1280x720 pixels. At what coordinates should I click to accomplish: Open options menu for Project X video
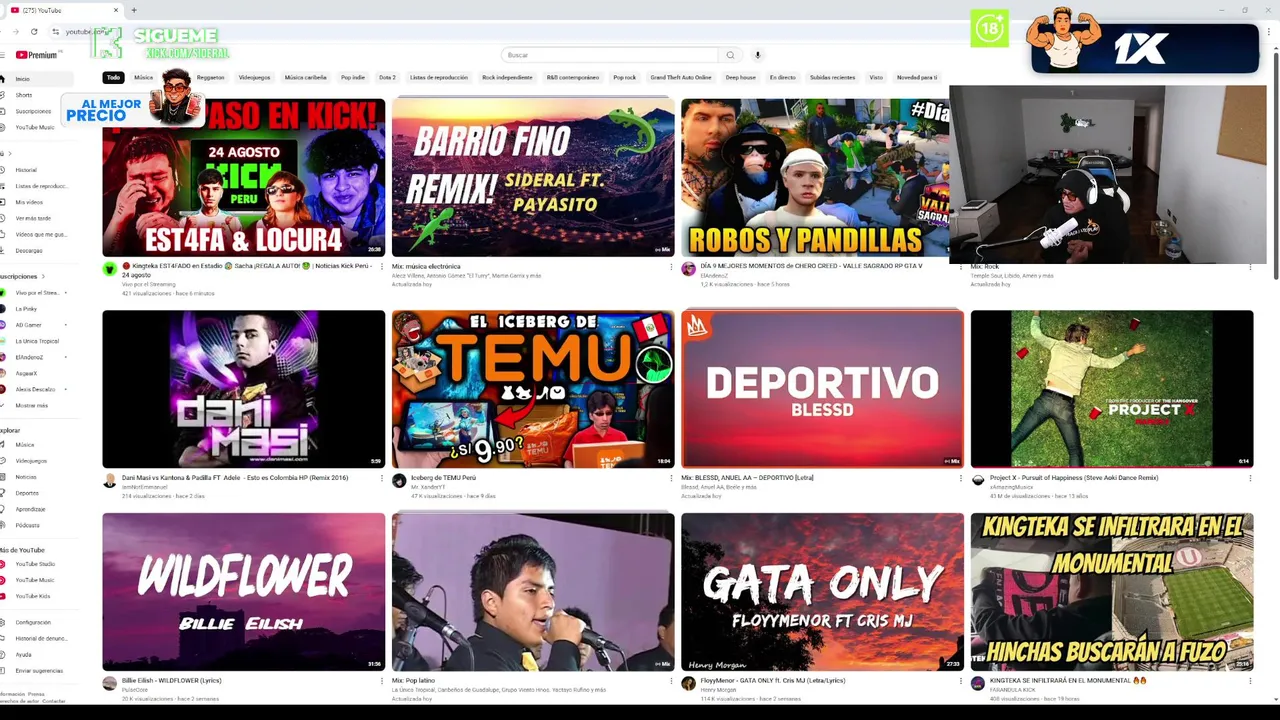coord(1250,478)
